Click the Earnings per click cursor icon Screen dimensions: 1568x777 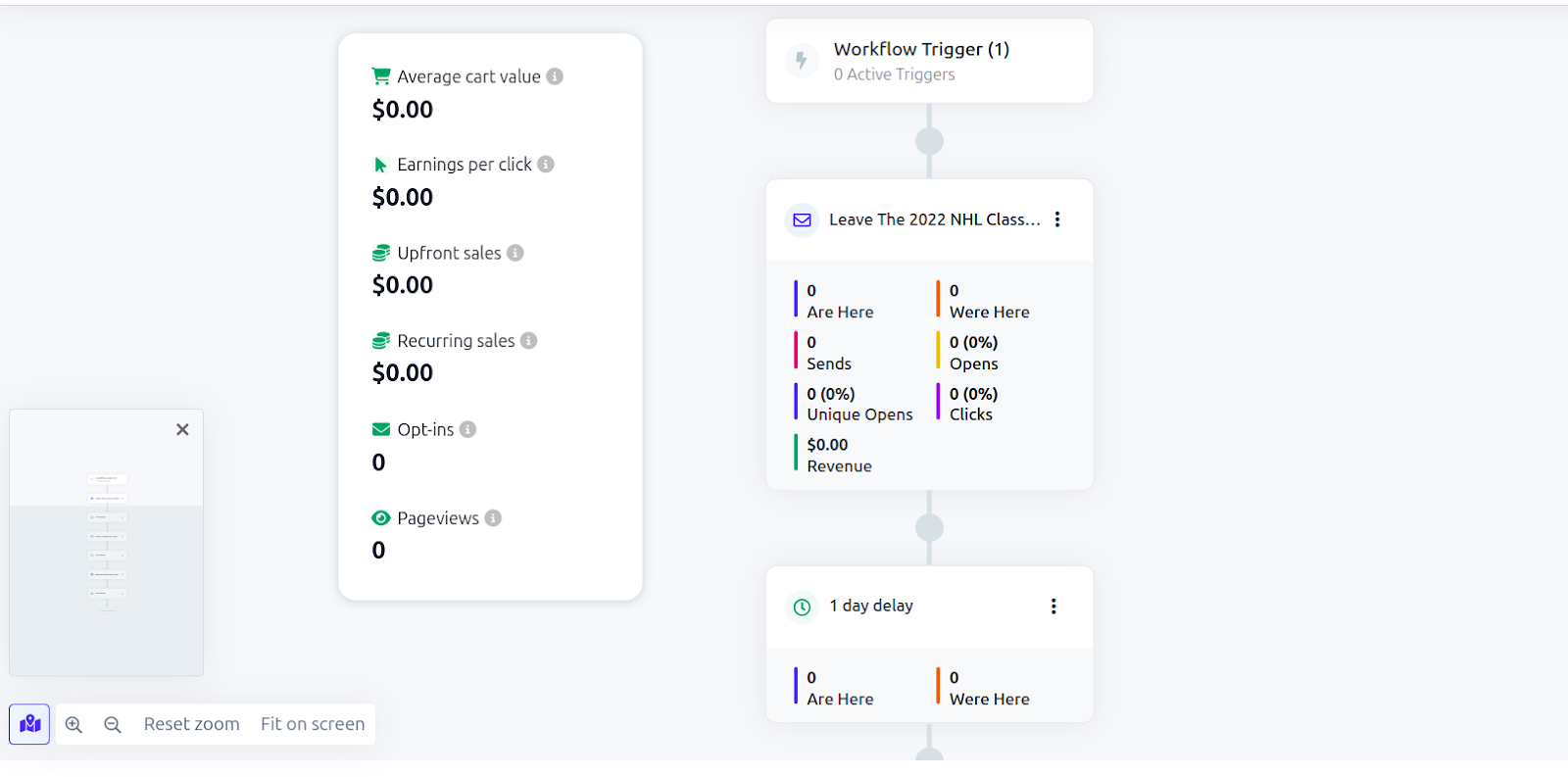381,165
